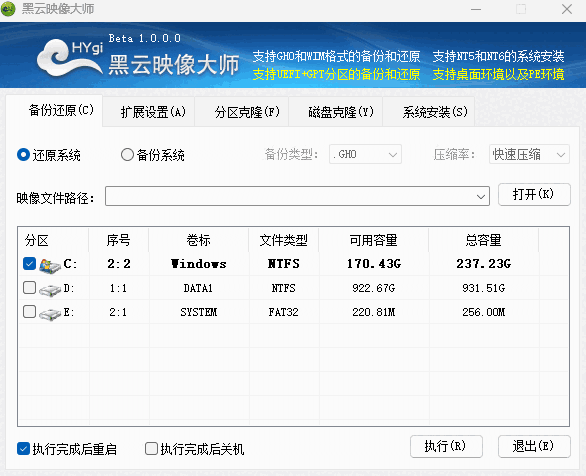Click the 文件类型 column header
This screenshot has height=476, width=586.
pyautogui.click(x=284, y=240)
